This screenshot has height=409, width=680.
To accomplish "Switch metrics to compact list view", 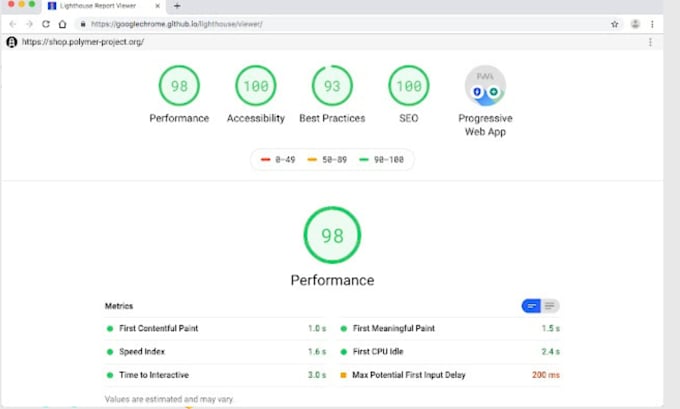I will [531, 306].
